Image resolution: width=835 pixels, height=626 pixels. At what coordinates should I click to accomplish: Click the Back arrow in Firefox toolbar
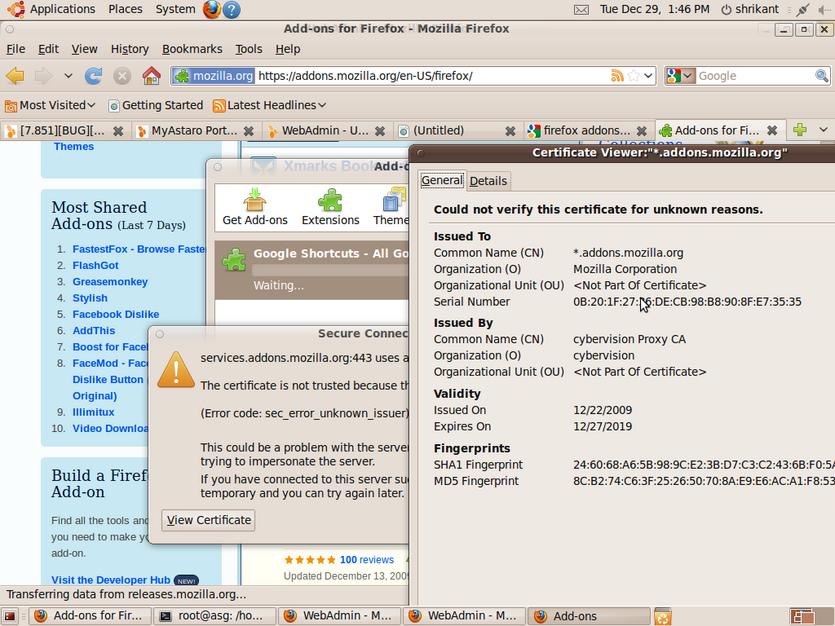[x=15, y=76]
